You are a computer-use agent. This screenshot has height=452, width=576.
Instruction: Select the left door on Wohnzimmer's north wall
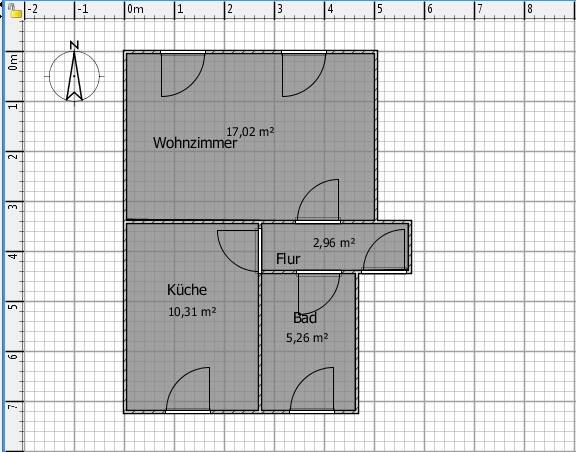click(183, 74)
